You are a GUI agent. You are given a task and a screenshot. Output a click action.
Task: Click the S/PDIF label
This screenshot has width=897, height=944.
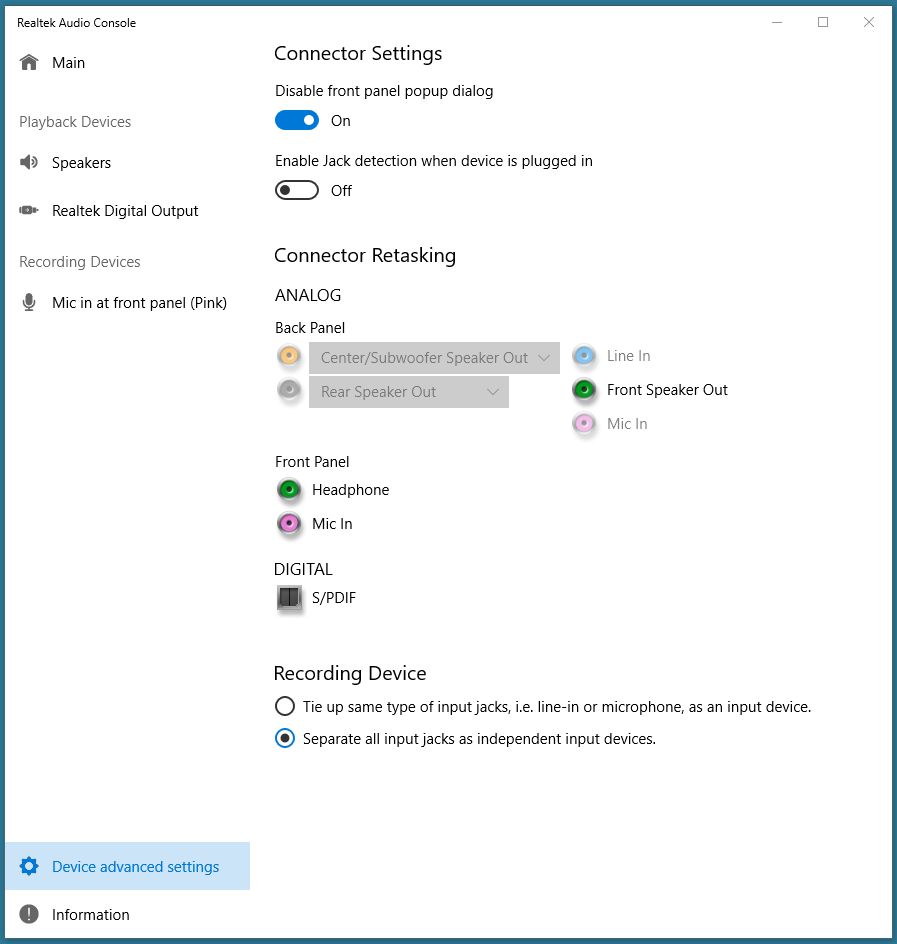click(334, 598)
